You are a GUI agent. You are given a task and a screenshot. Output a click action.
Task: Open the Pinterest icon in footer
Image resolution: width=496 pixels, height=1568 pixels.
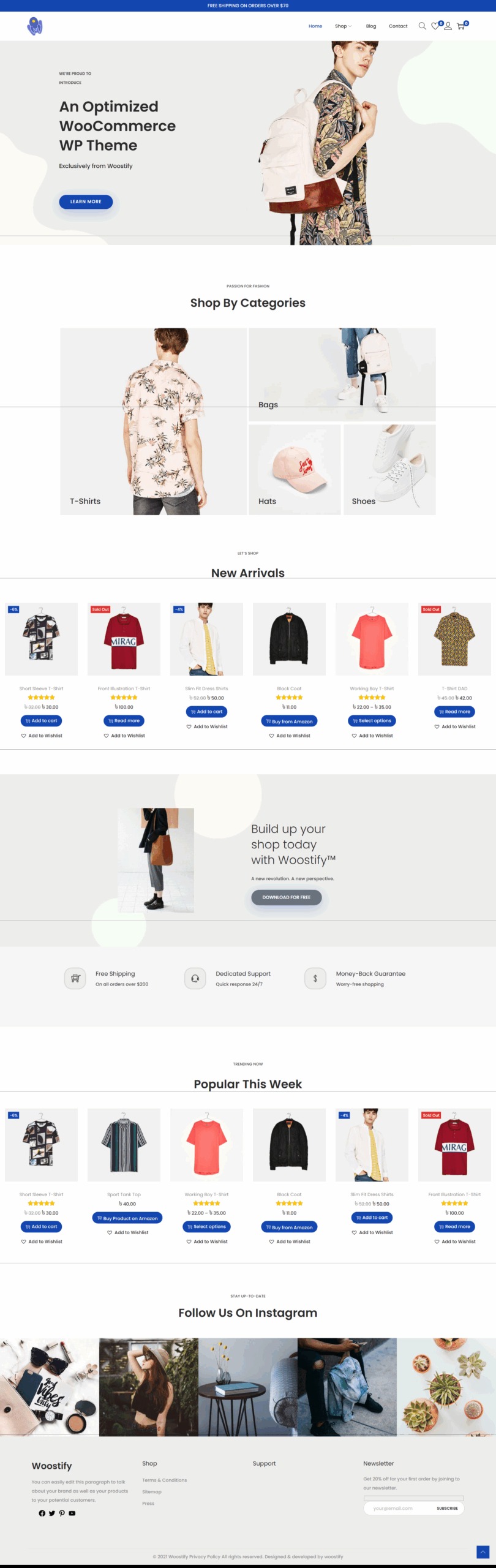[62, 1513]
